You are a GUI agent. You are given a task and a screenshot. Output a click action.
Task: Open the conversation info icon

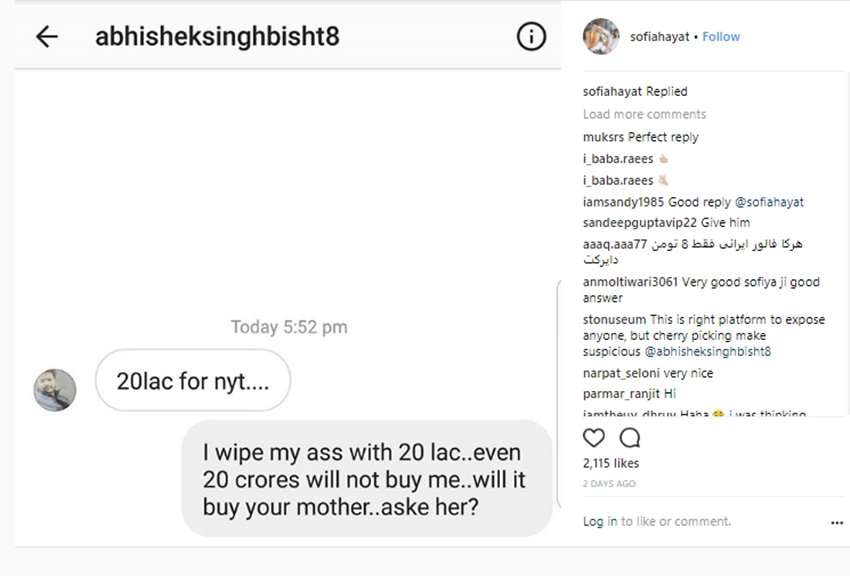pyautogui.click(x=531, y=37)
